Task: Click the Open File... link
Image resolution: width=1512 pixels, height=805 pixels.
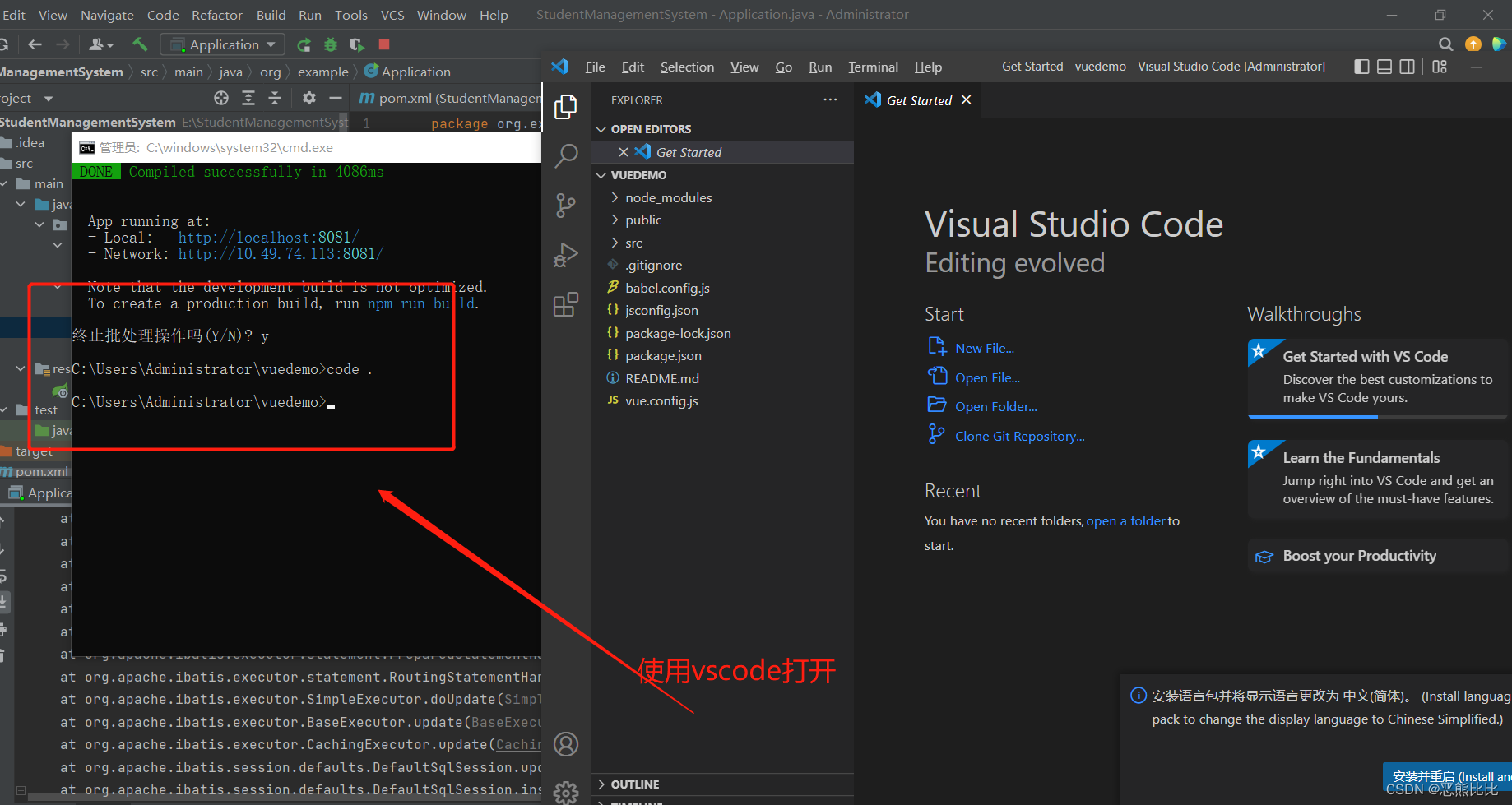Action: pos(987,377)
